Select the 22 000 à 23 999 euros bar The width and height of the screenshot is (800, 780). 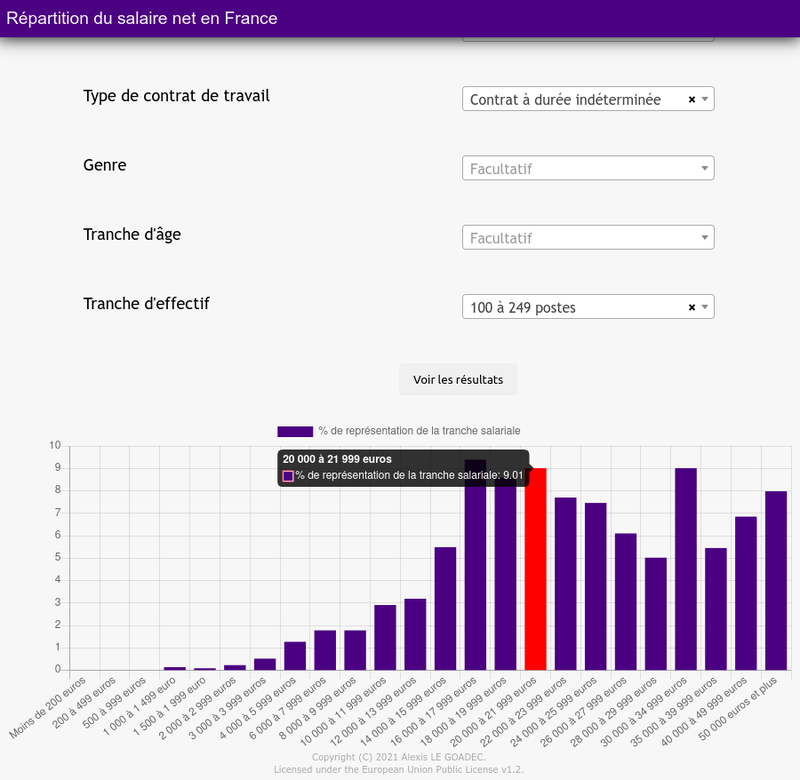click(x=565, y=584)
